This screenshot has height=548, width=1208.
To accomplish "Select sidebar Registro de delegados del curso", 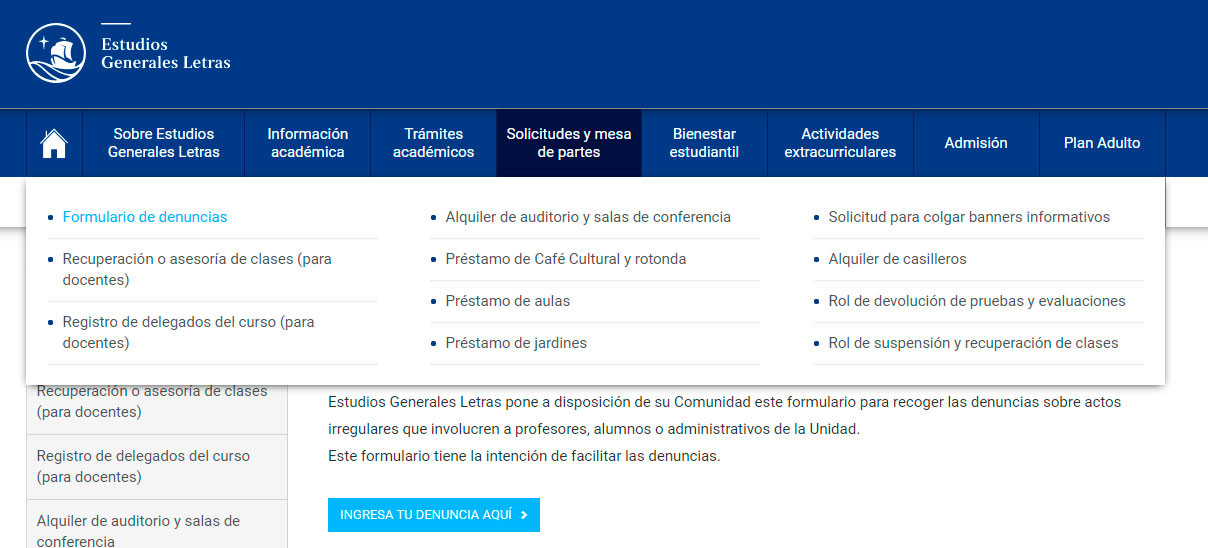I will [x=157, y=467].
